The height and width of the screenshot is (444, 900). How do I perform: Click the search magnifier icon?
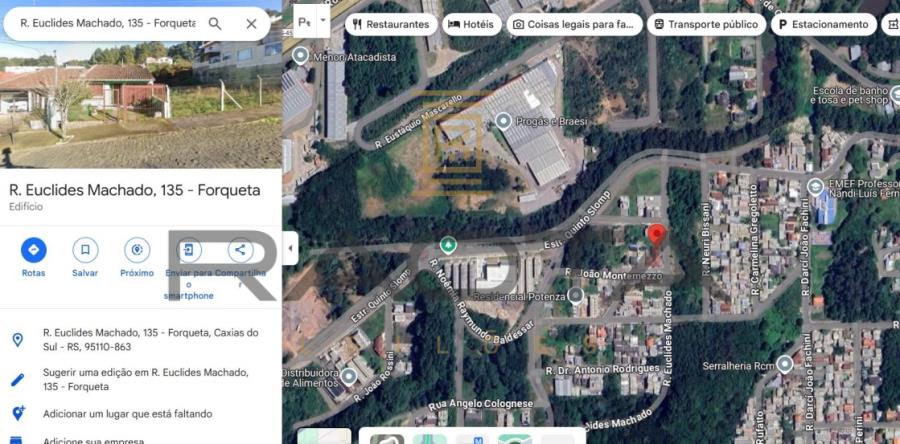[x=215, y=24]
